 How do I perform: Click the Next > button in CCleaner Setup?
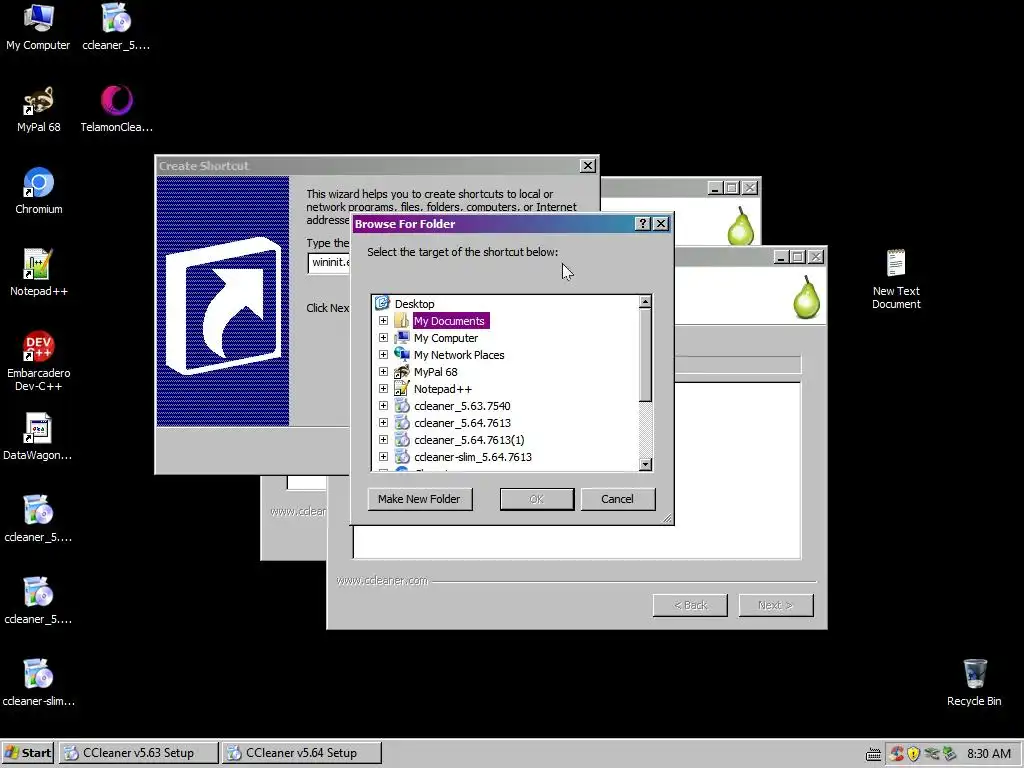pos(776,605)
